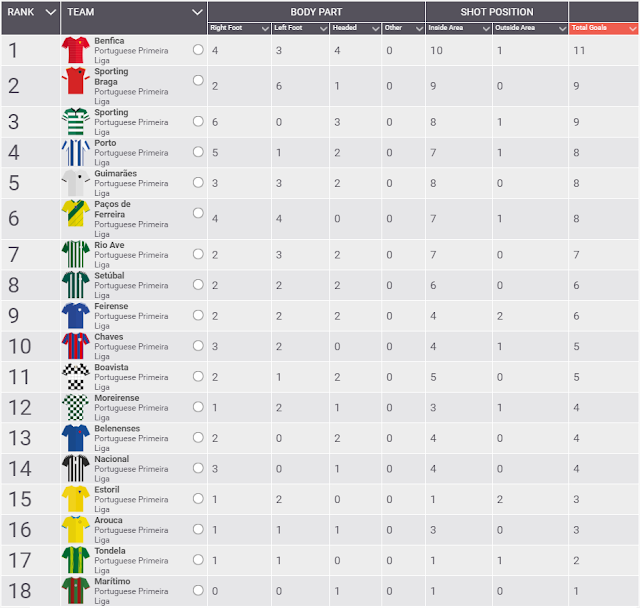Click the Marítimo green-red jersey icon
The width and height of the screenshot is (640, 608).
click(76, 590)
